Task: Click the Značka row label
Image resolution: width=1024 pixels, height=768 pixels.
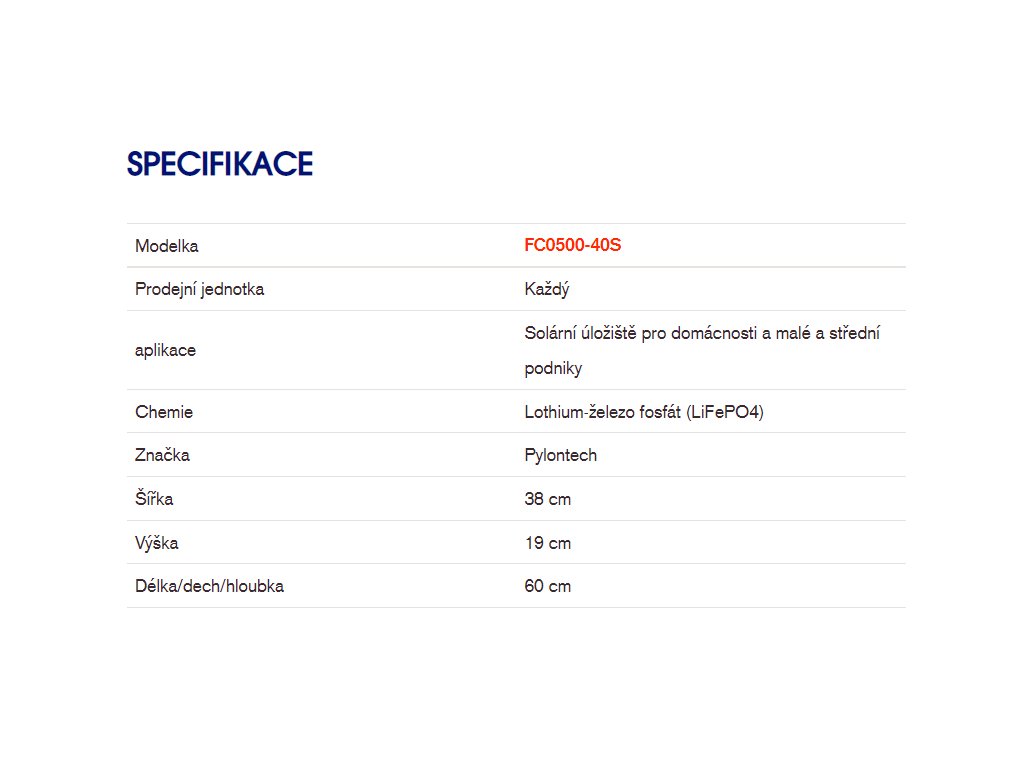Action: coord(163,455)
